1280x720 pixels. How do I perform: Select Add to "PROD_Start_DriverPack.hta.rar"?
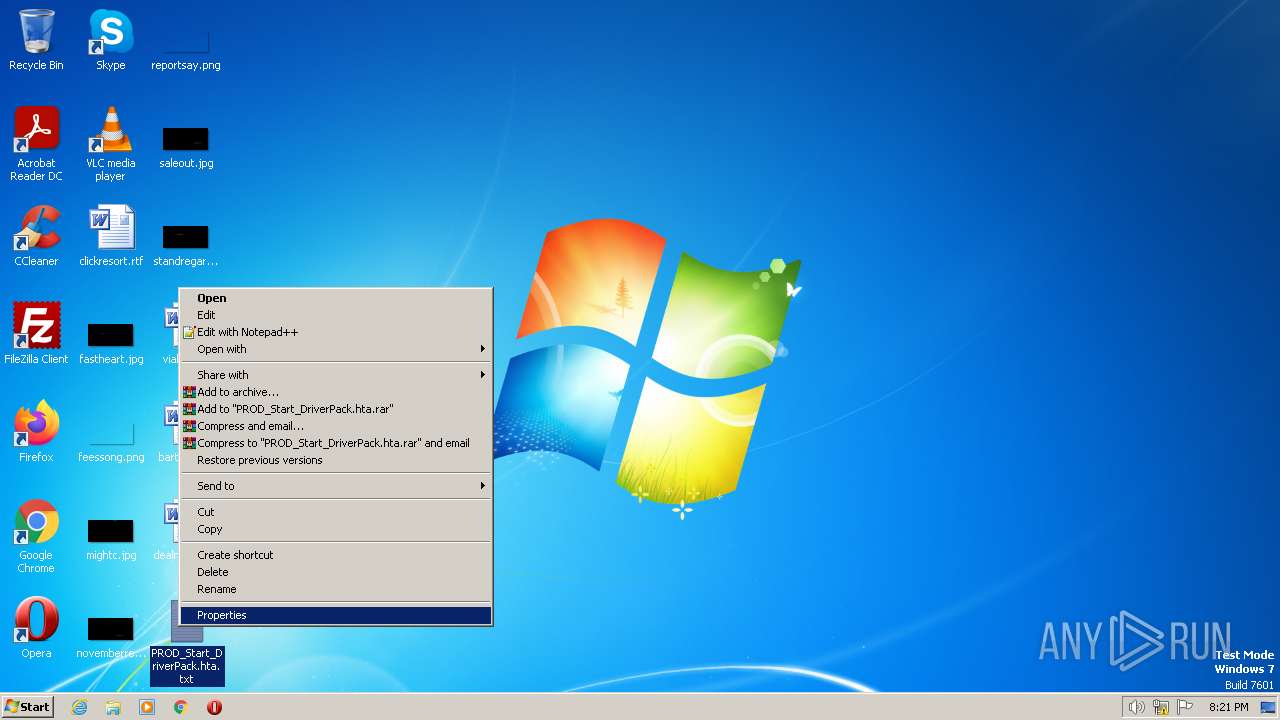[336, 409]
